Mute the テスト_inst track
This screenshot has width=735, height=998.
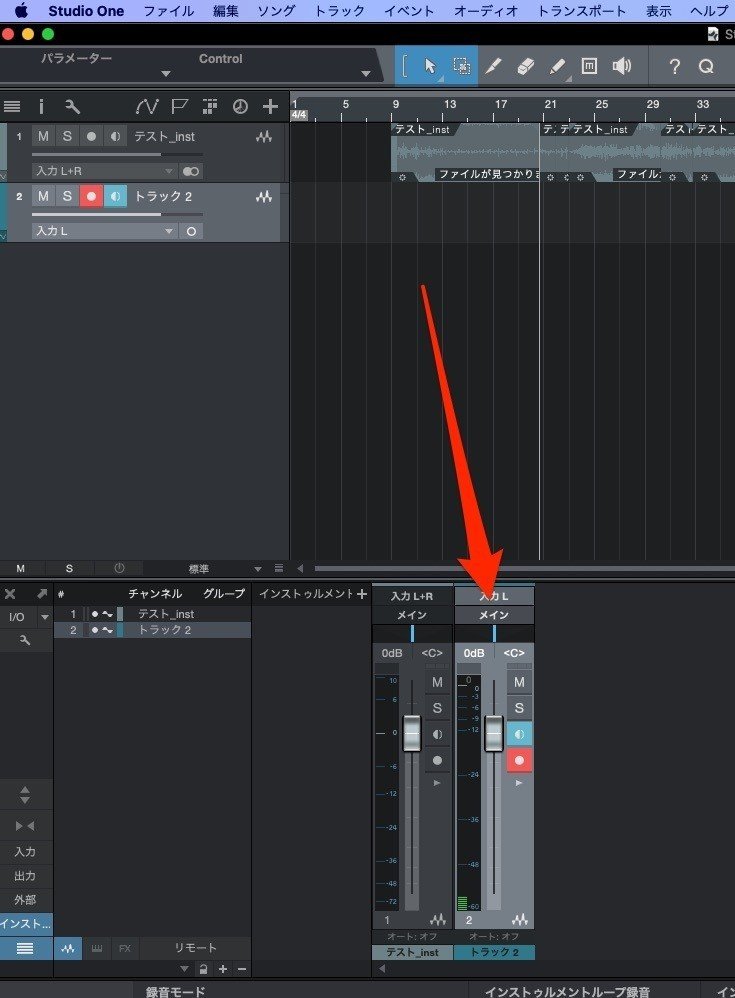[43, 136]
